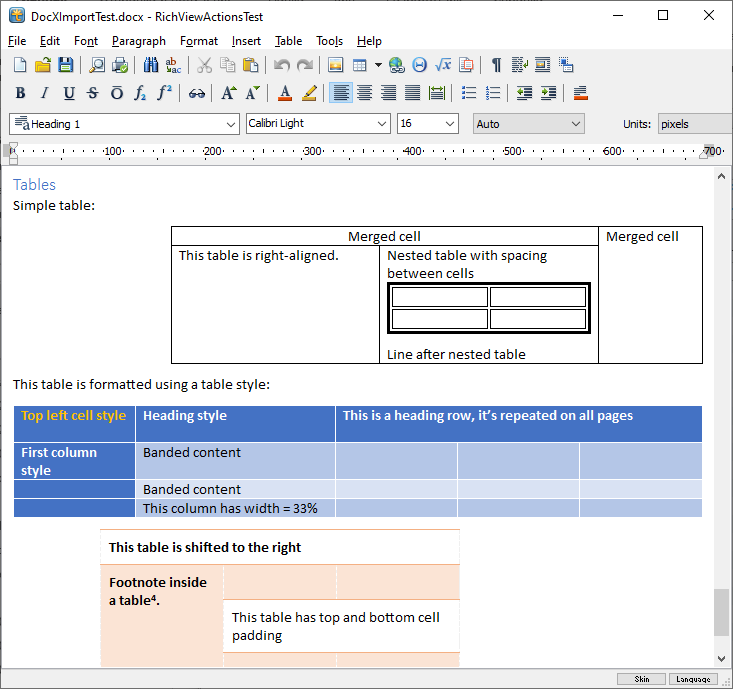Toggle Italic formatting
The image size is (733, 689).
45,93
